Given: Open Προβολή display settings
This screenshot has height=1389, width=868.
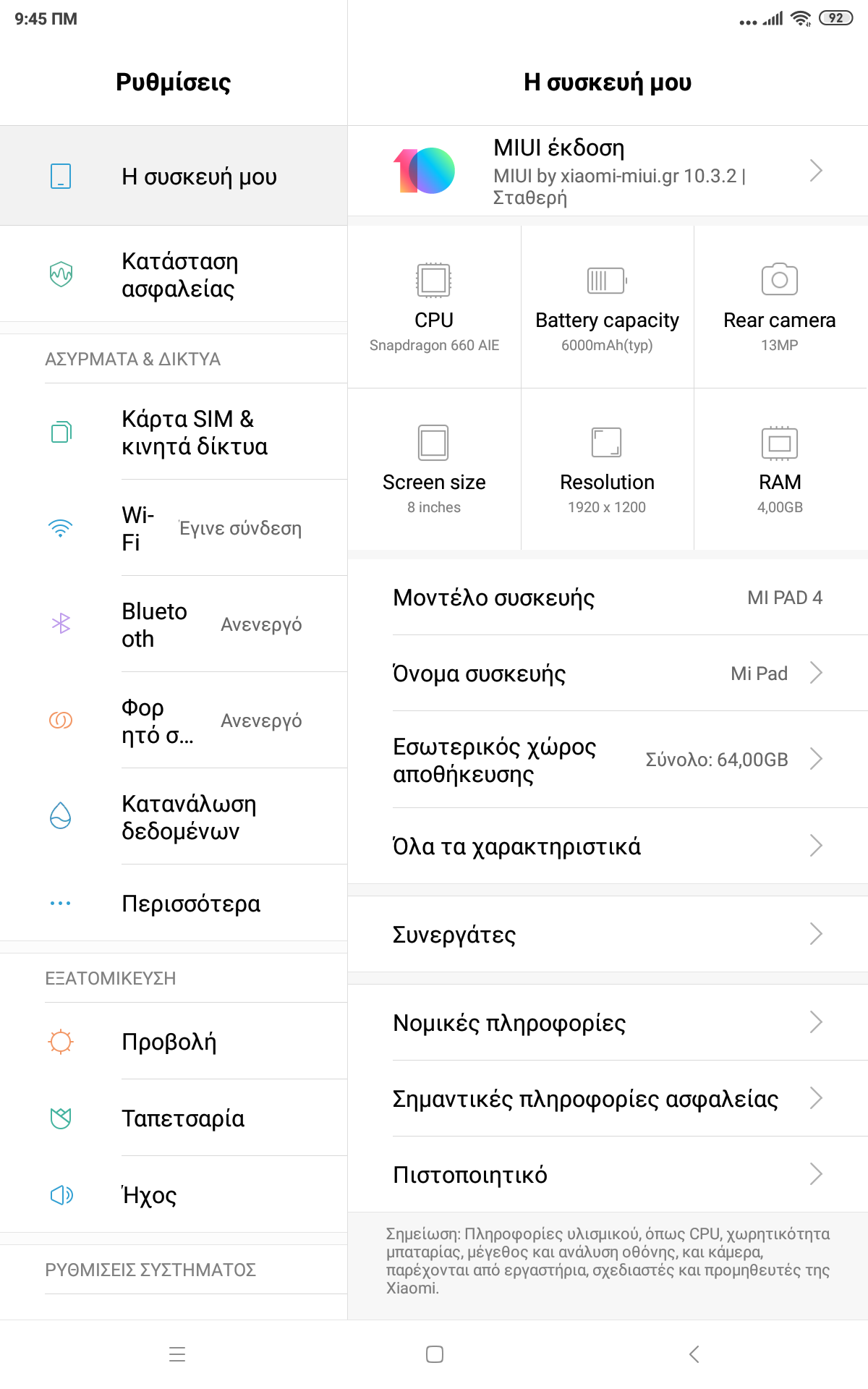Looking at the screenshot, I should (169, 1042).
